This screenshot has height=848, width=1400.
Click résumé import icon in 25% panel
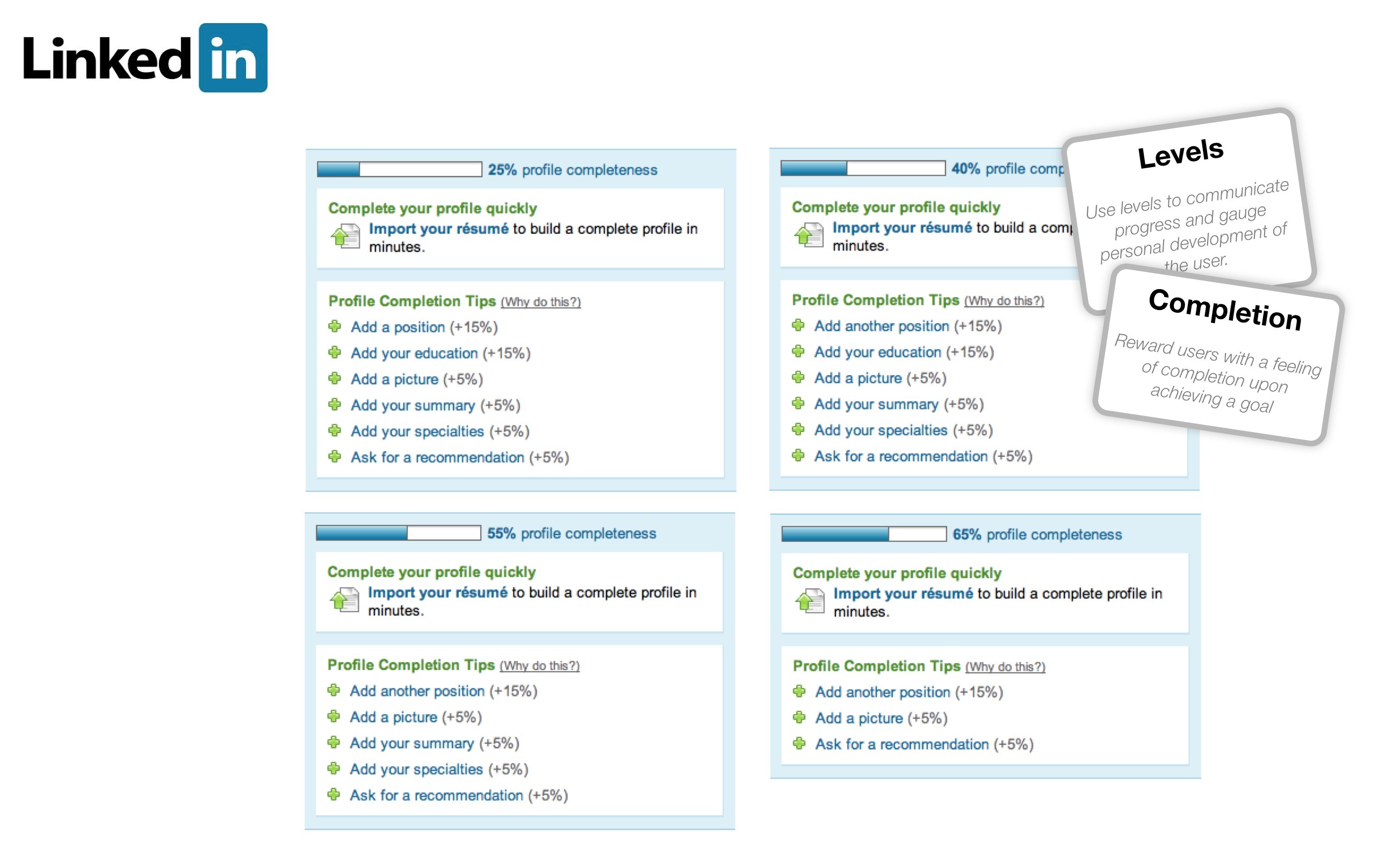345,236
